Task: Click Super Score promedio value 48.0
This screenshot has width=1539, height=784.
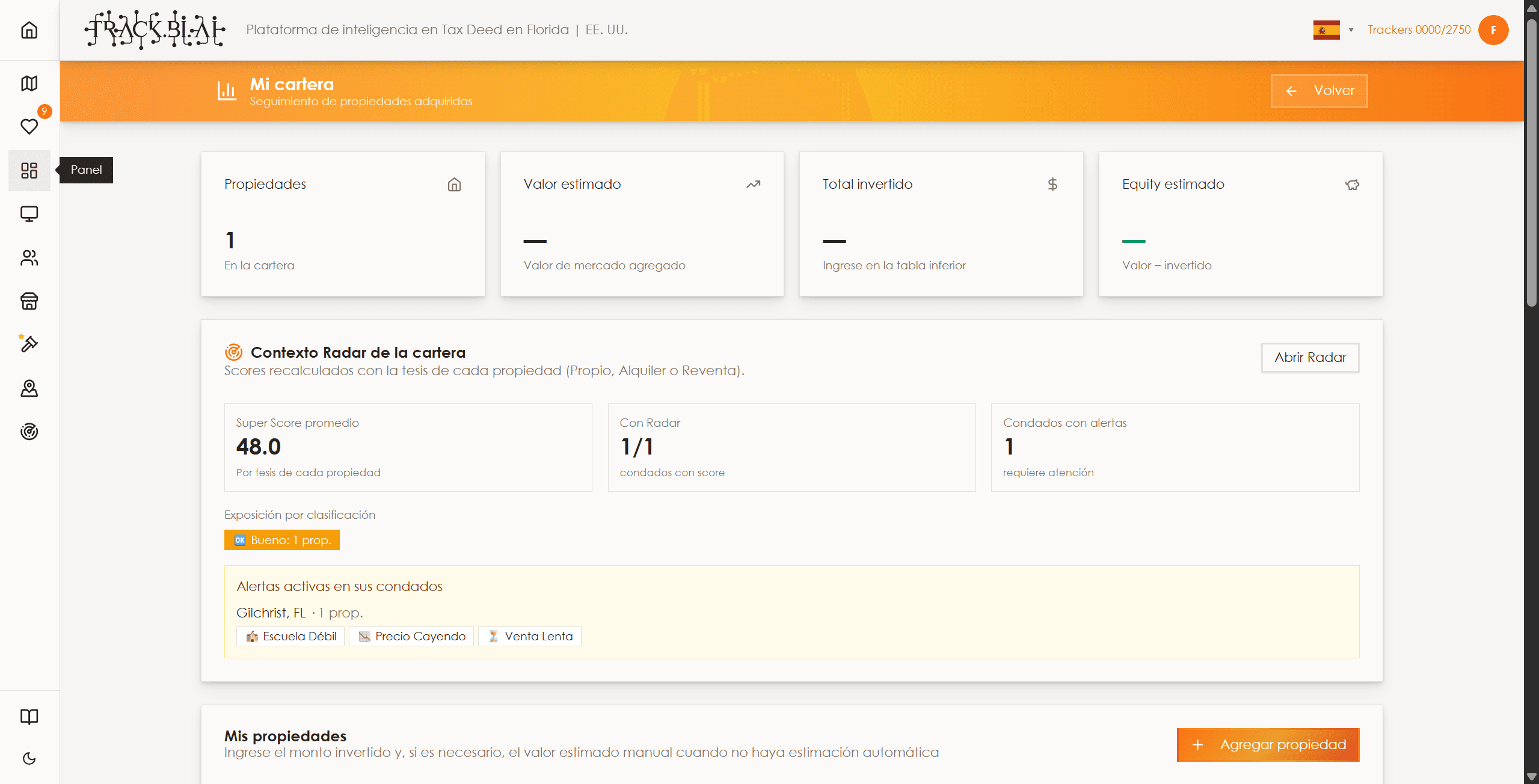Action: coord(259,447)
